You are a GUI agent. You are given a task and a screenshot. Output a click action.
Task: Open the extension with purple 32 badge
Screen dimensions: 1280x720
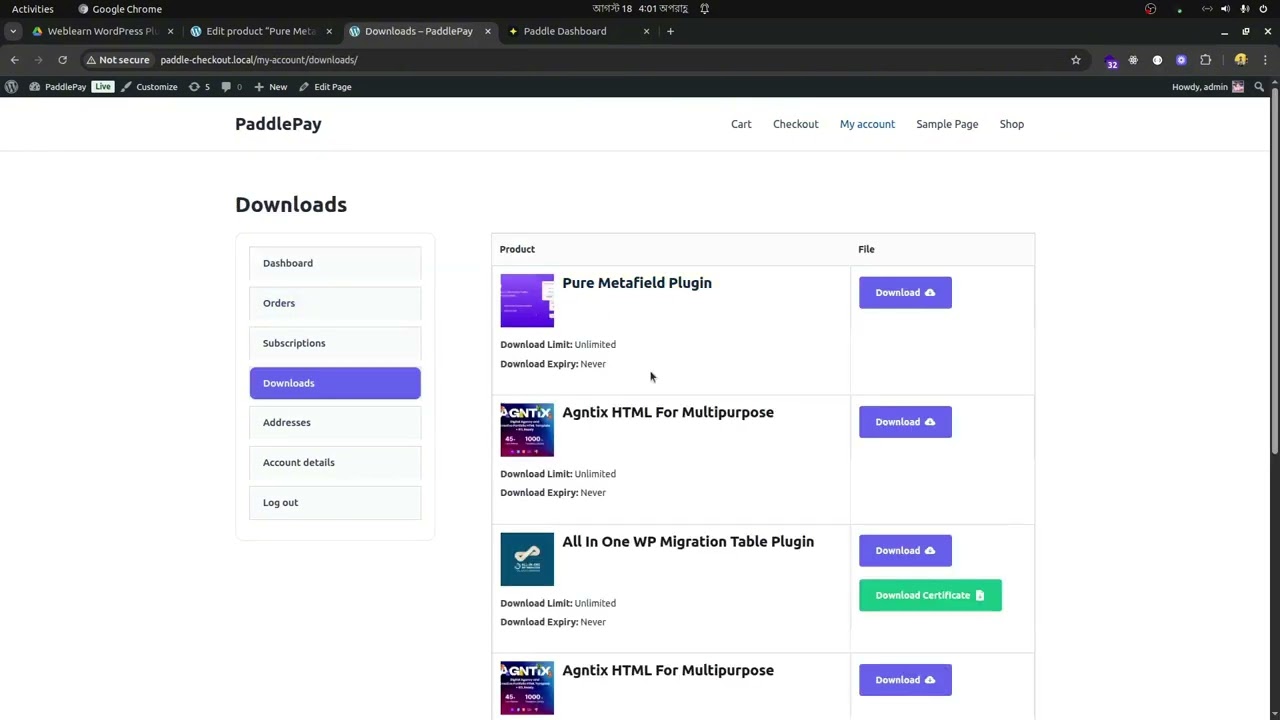[1111, 61]
